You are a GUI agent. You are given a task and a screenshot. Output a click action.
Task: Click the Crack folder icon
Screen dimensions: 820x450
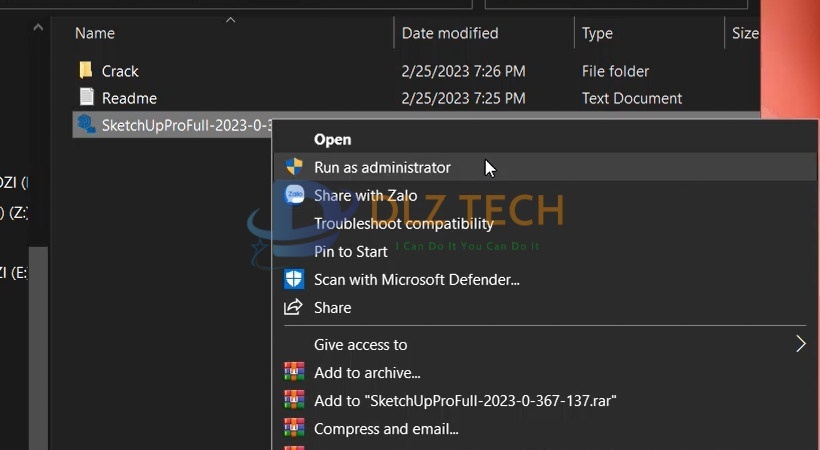(x=86, y=71)
